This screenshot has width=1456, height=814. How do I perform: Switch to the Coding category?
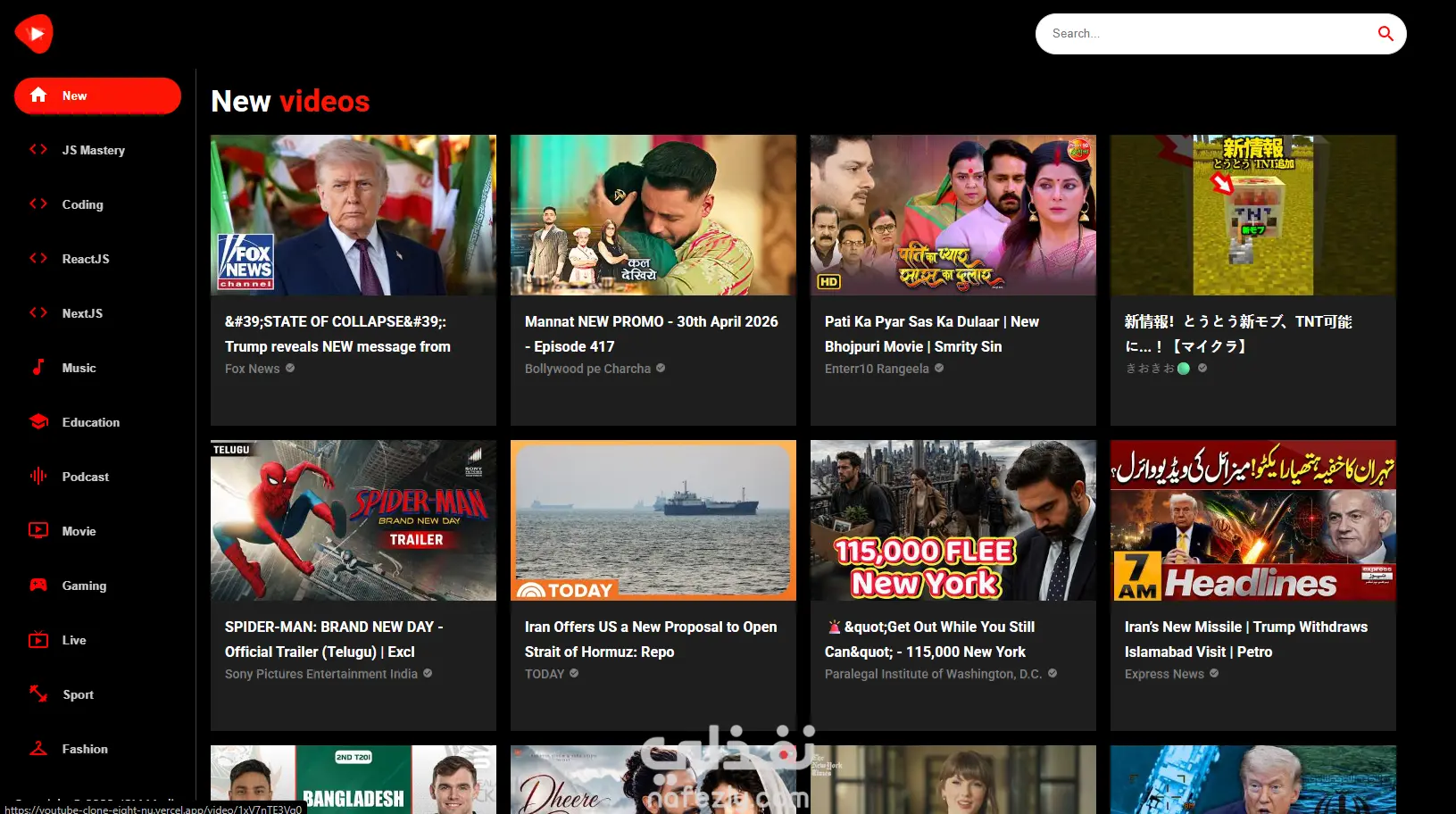pyautogui.click(x=97, y=204)
